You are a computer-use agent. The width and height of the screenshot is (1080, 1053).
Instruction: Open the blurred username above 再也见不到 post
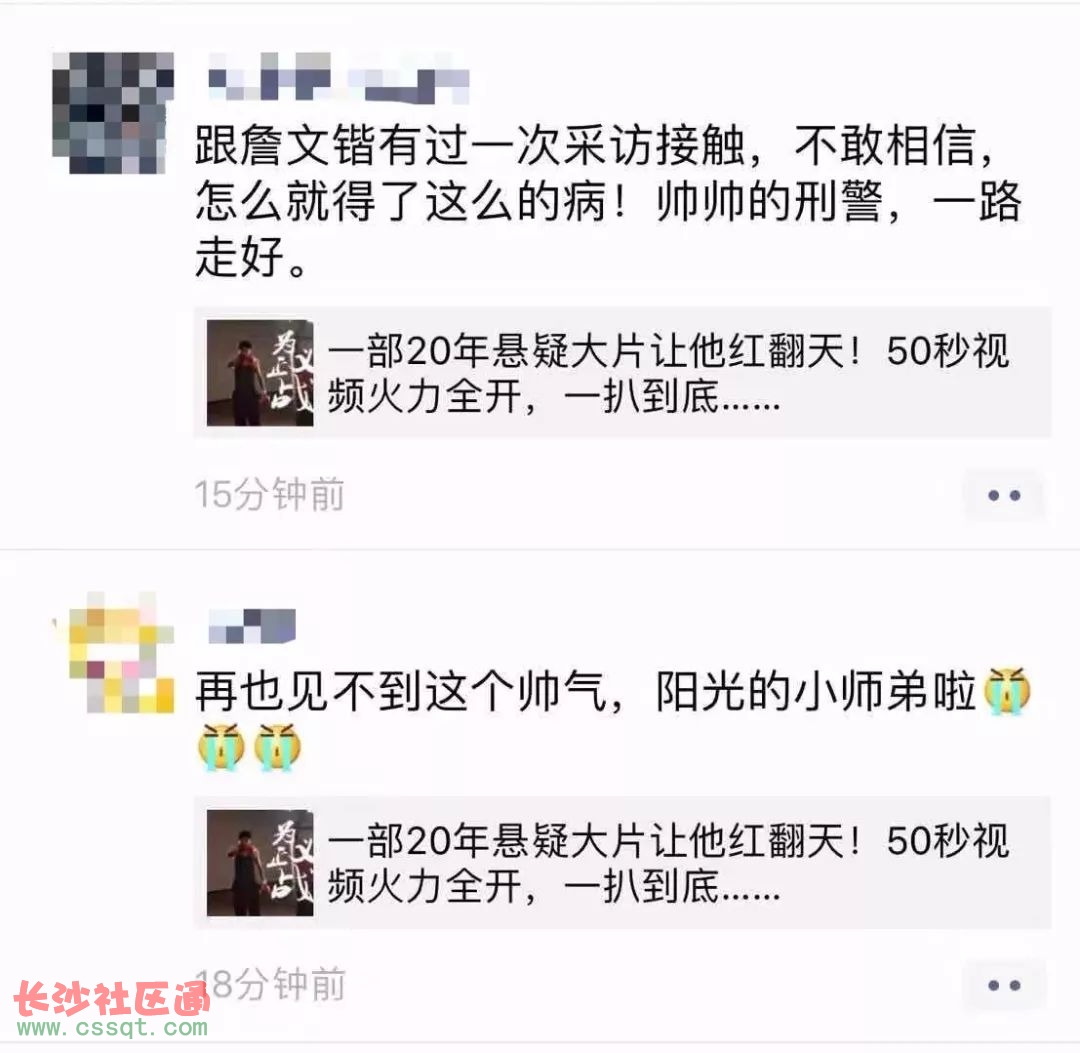252,626
